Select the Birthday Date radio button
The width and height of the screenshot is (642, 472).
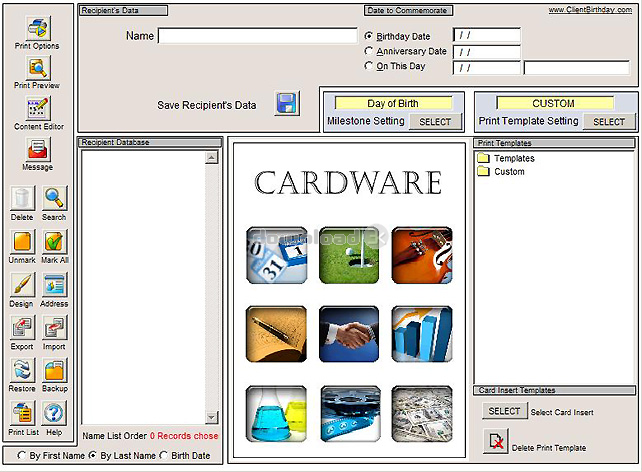(368, 36)
